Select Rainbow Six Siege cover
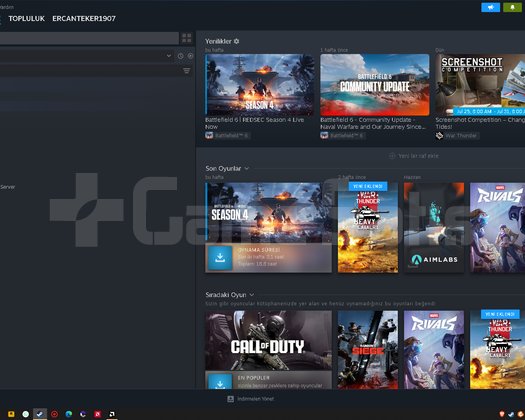This screenshot has height=420, width=525. pos(368,350)
